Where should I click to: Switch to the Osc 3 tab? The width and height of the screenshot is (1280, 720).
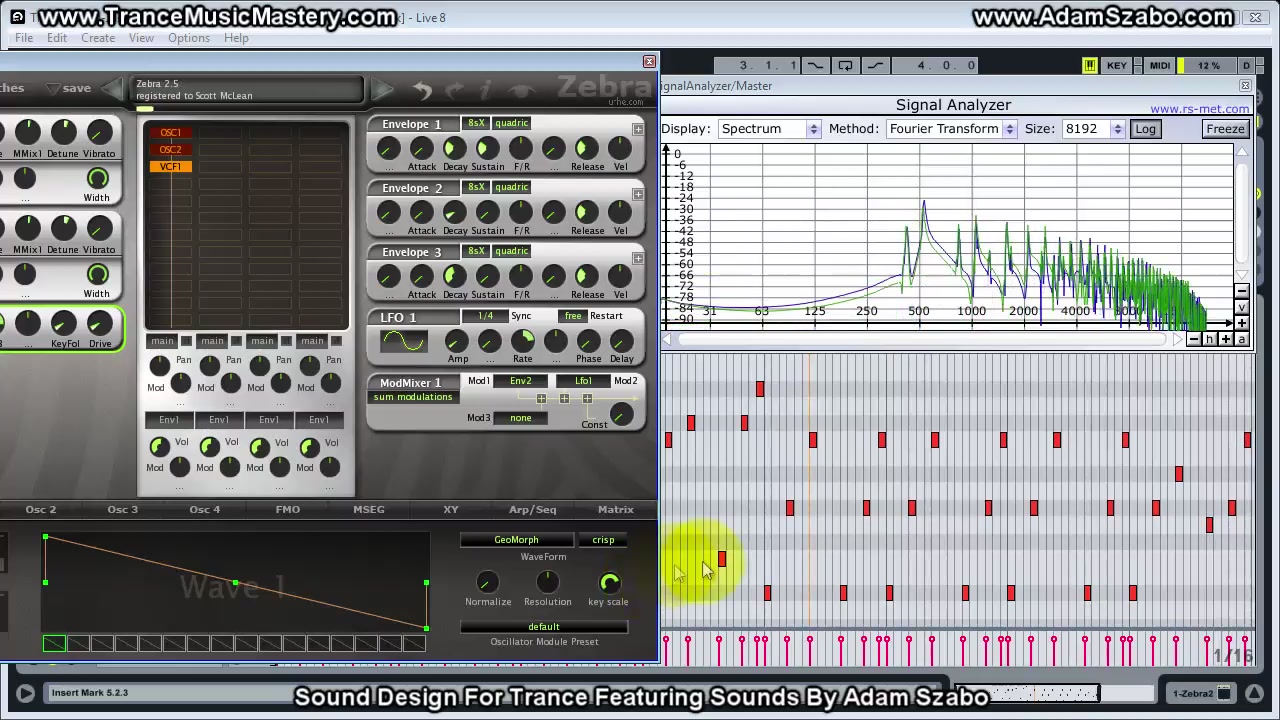pos(123,510)
